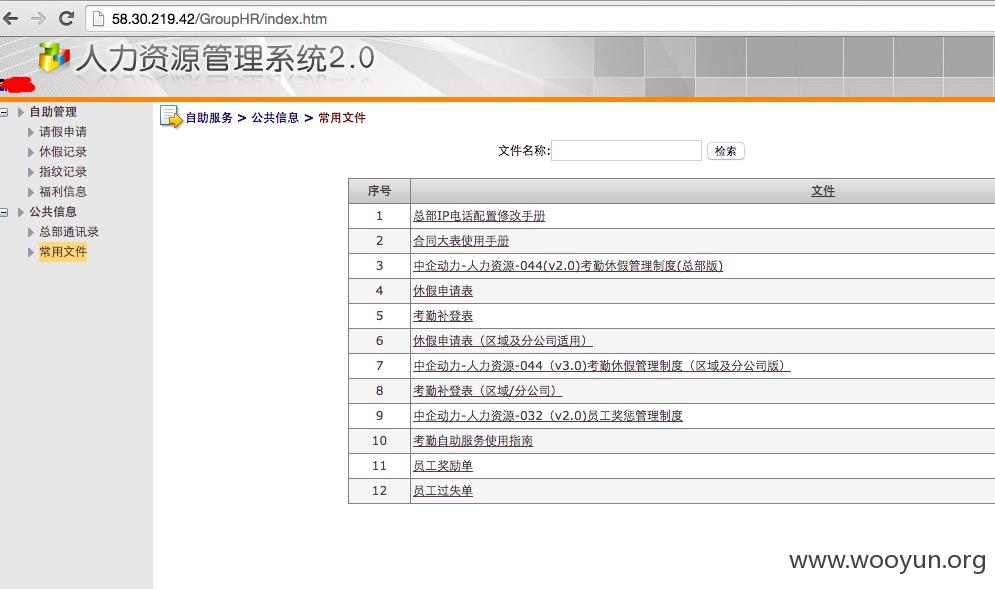Open 考勤休假管理制度(总部版) file link
995x589 pixels.
tap(568, 266)
